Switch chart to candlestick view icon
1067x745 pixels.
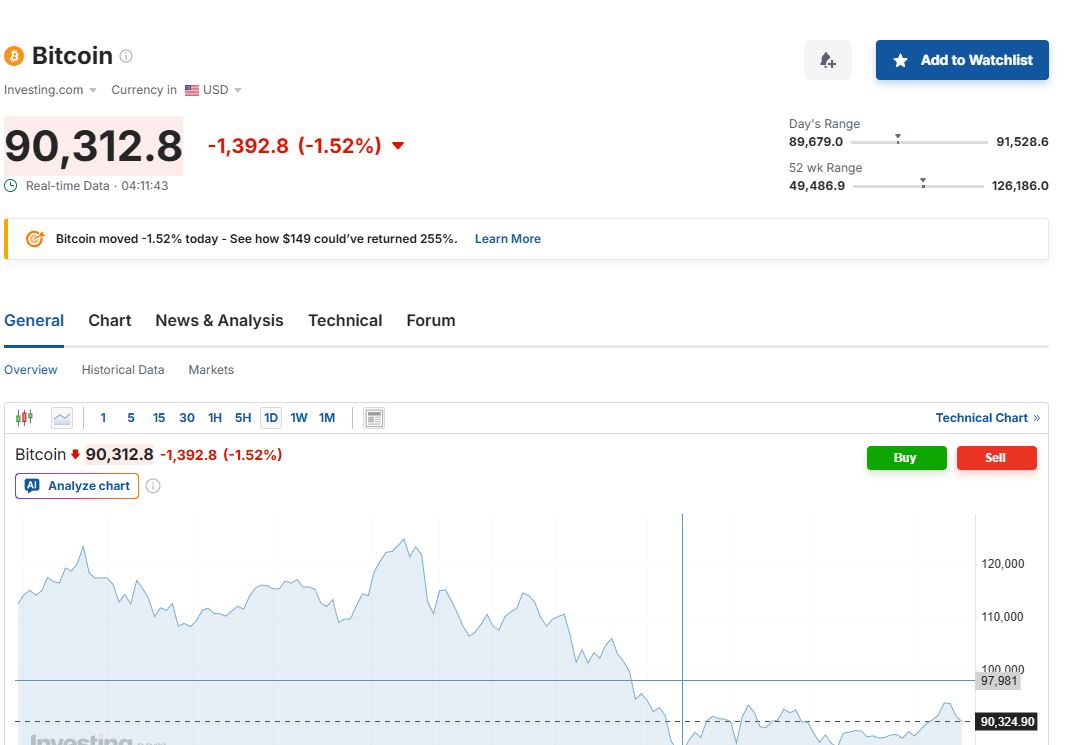click(25, 418)
